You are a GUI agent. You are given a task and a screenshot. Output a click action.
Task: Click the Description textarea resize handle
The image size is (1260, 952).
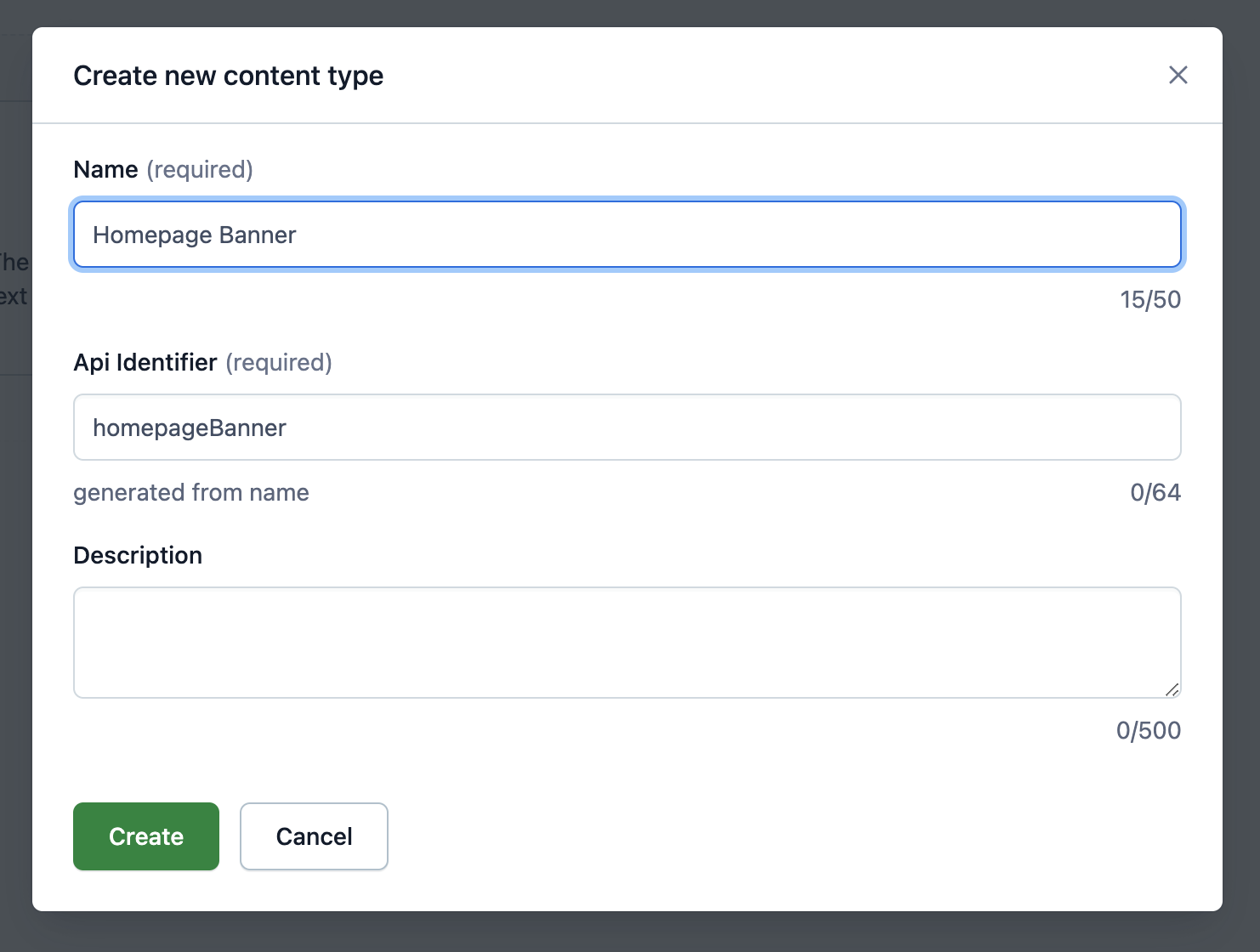pyautogui.click(x=1172, y=689)
